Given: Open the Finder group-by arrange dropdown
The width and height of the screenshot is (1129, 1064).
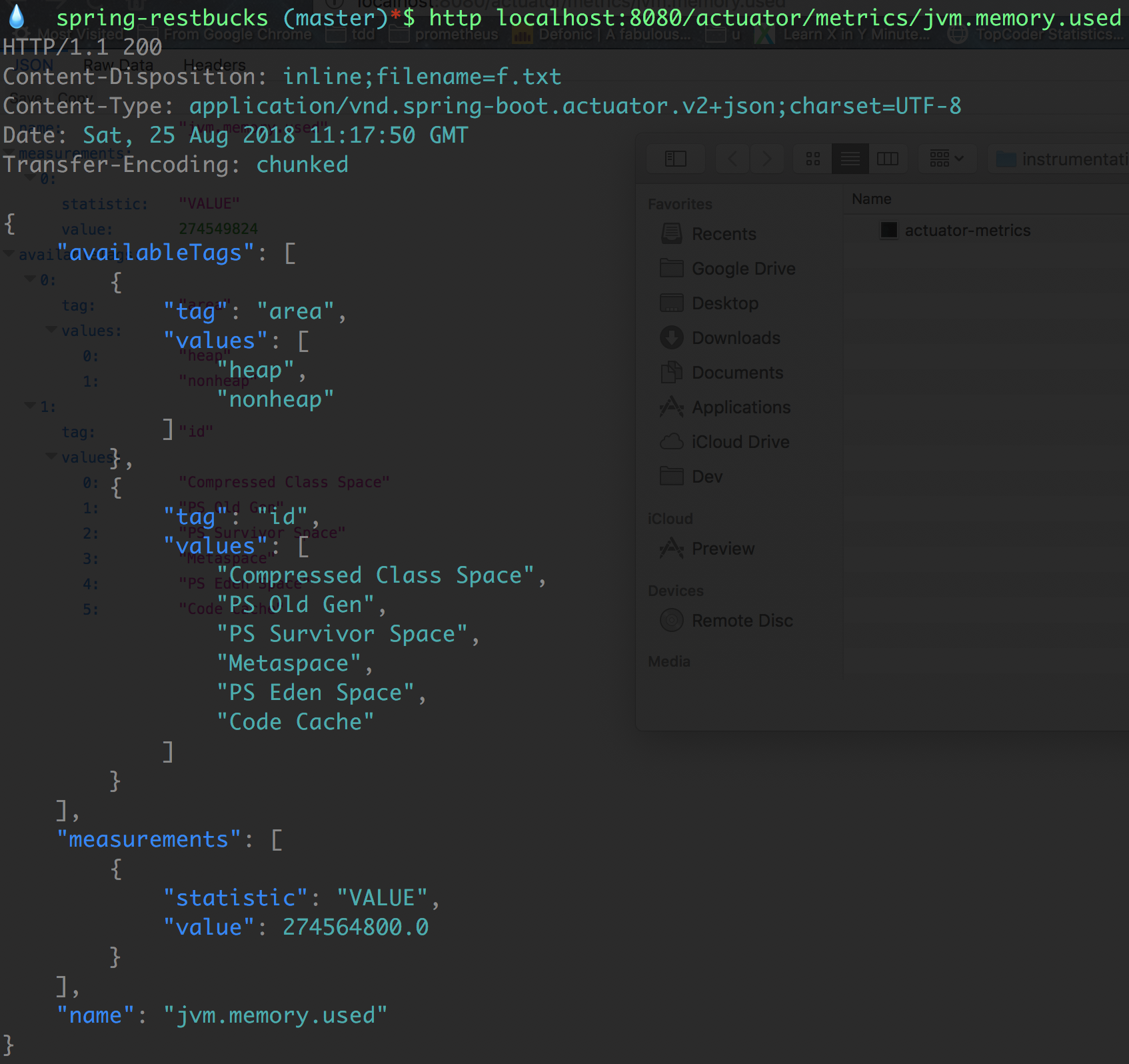Looking at the screenshot, I should [x=946, y=159].
